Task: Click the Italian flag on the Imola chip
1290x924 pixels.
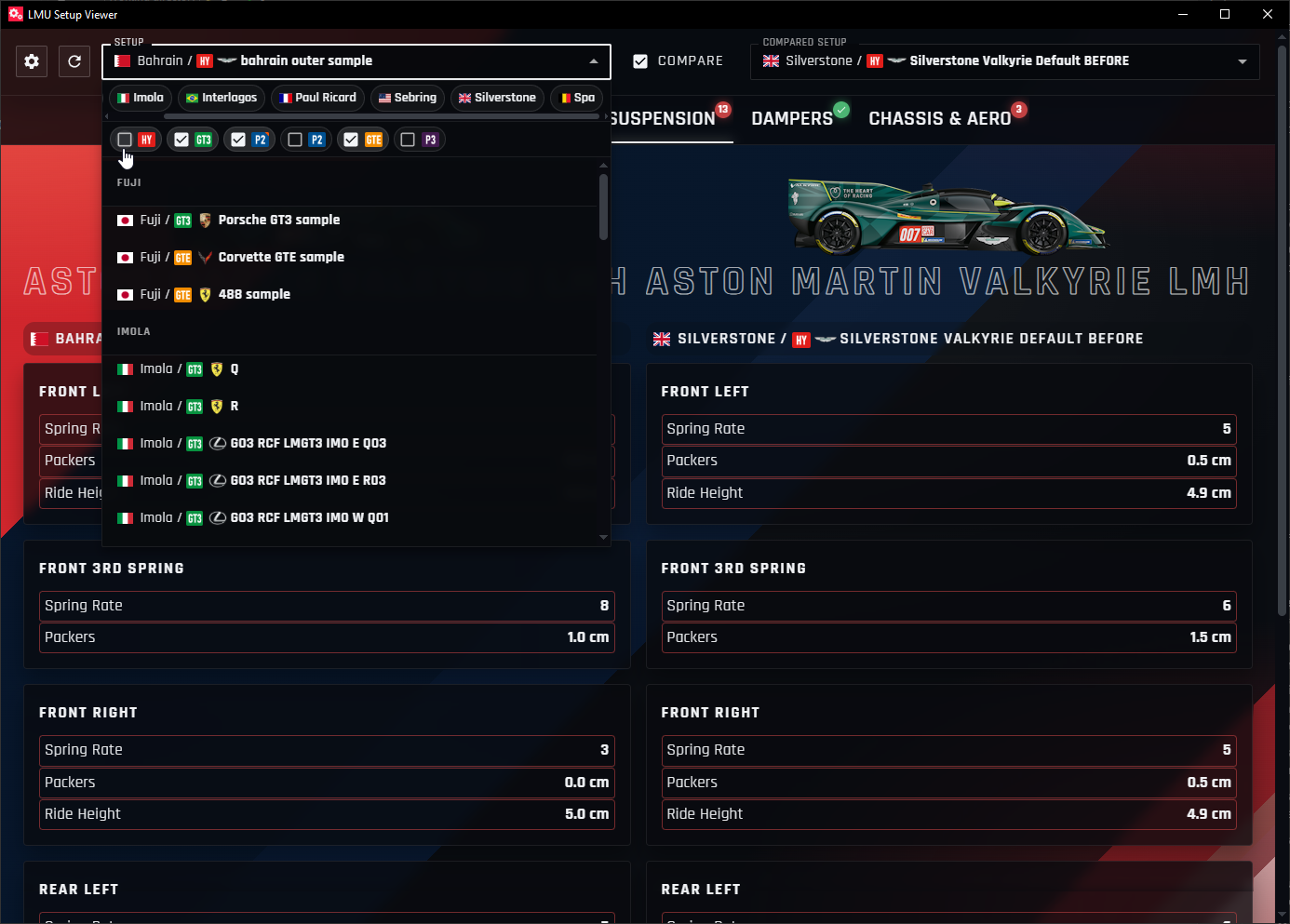Action: pos(125,98)
